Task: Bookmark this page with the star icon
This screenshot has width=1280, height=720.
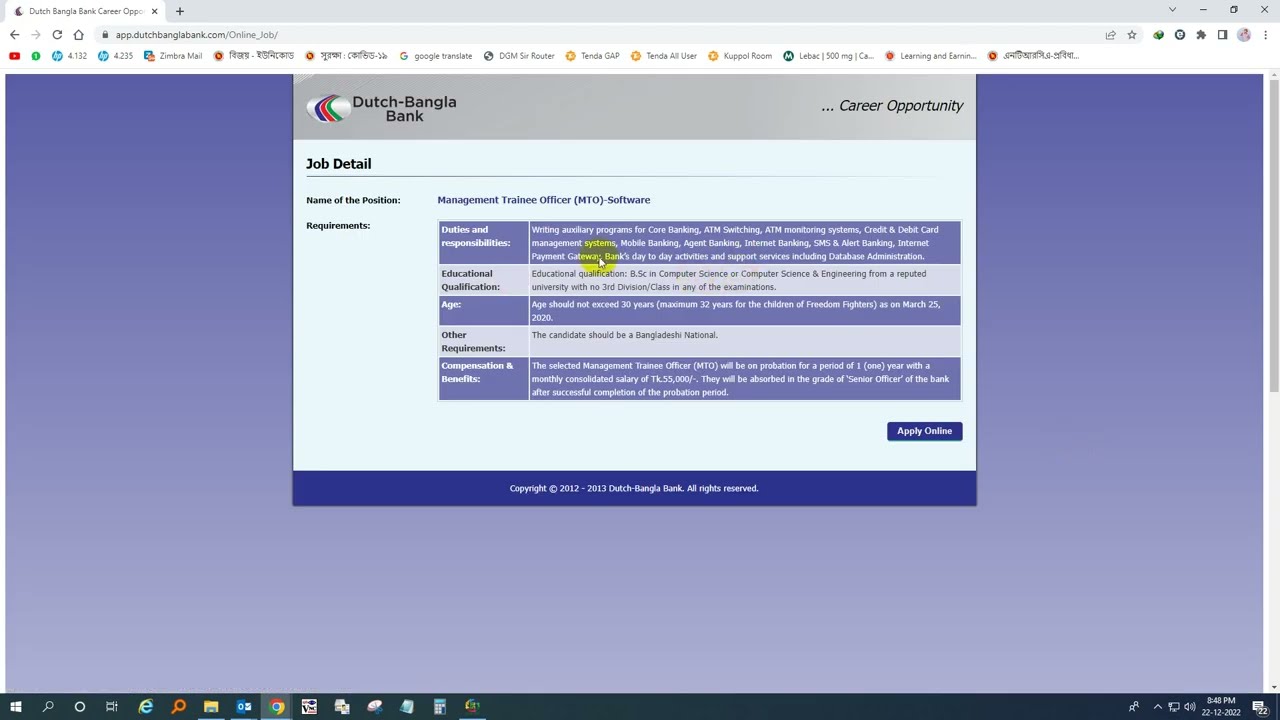Action: (1132, 35)
